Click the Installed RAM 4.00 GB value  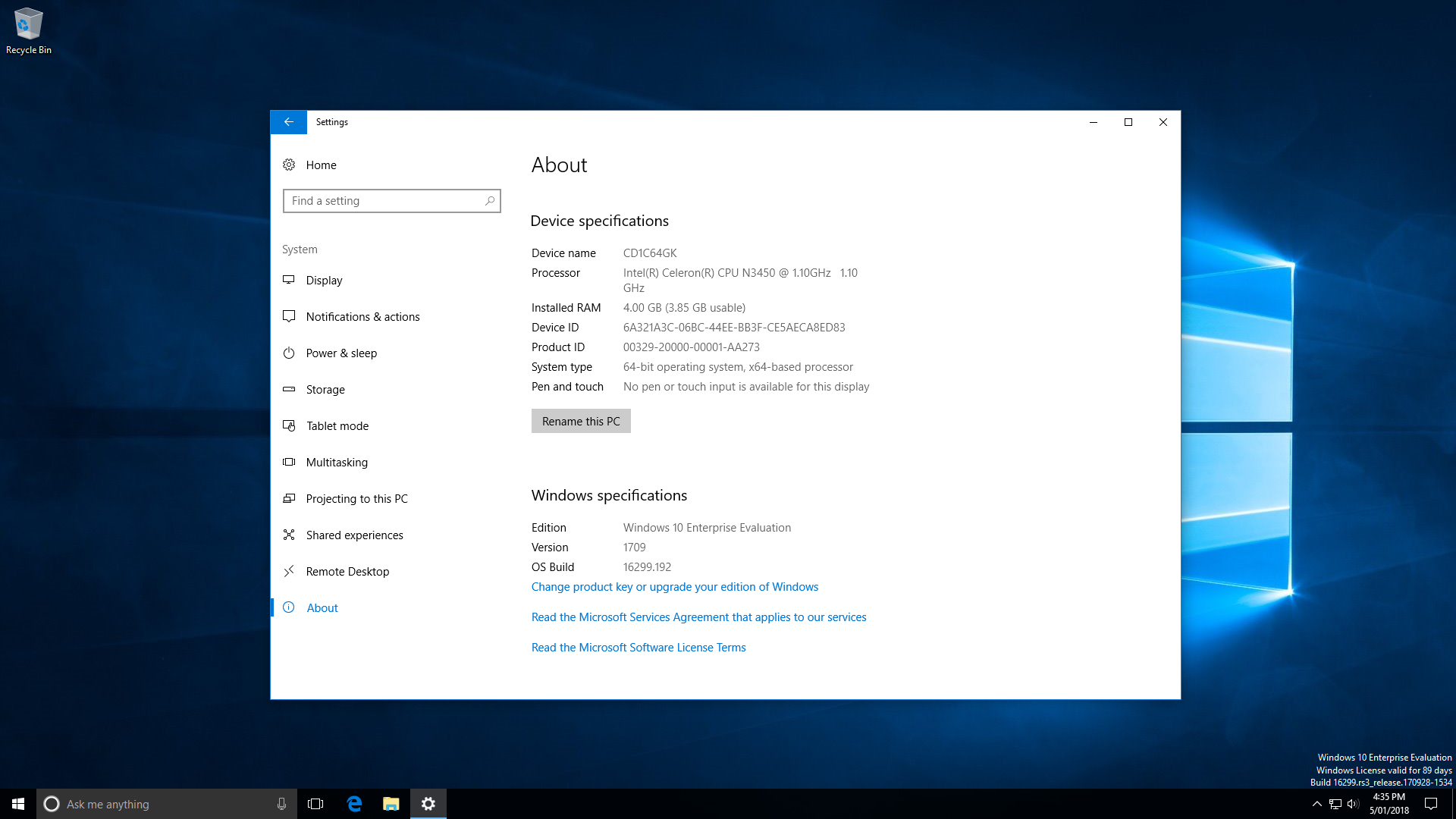tap(684, 308)
